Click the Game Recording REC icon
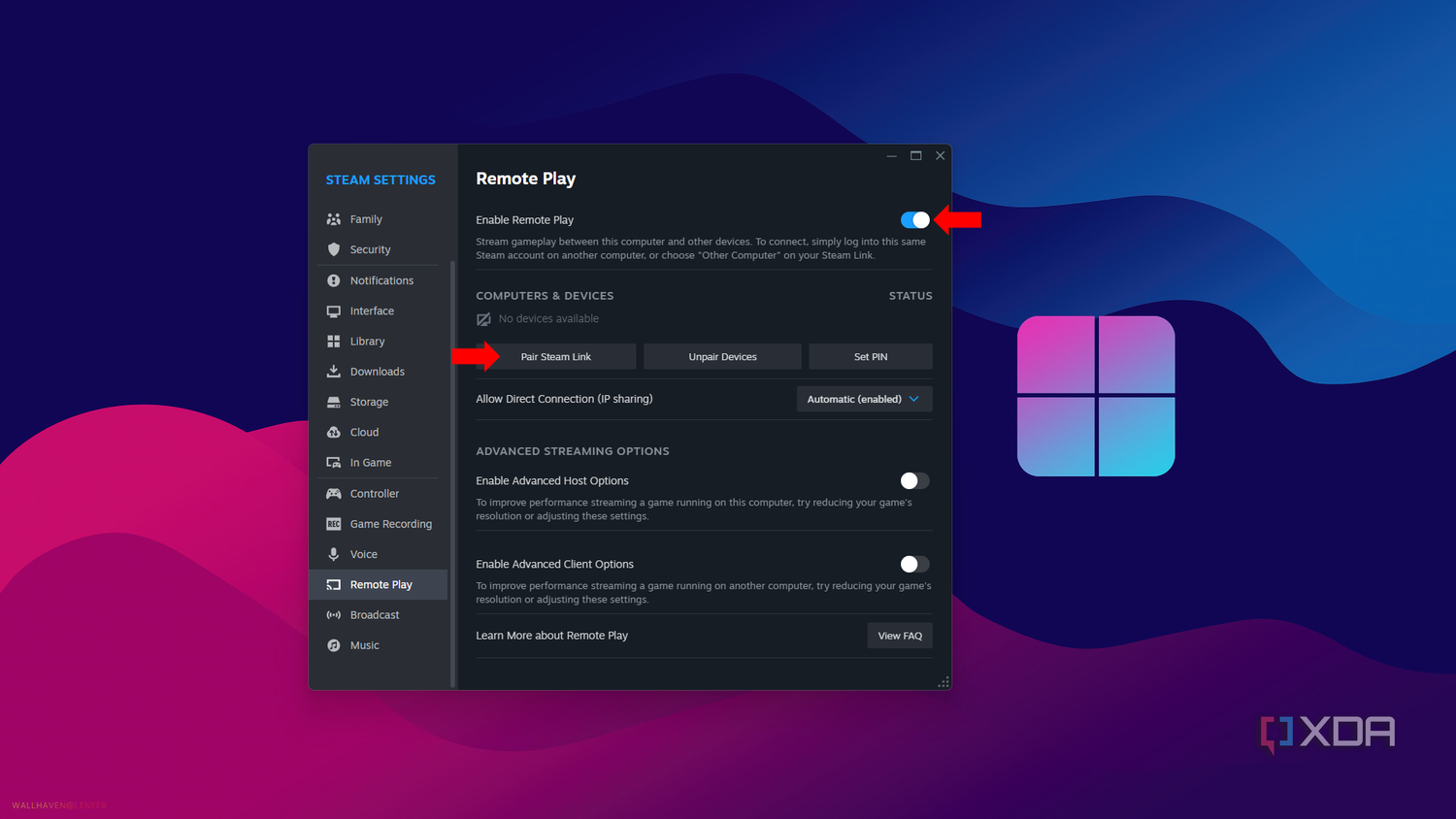Viewport: 1456px width, 819px height. coord(333,524)
